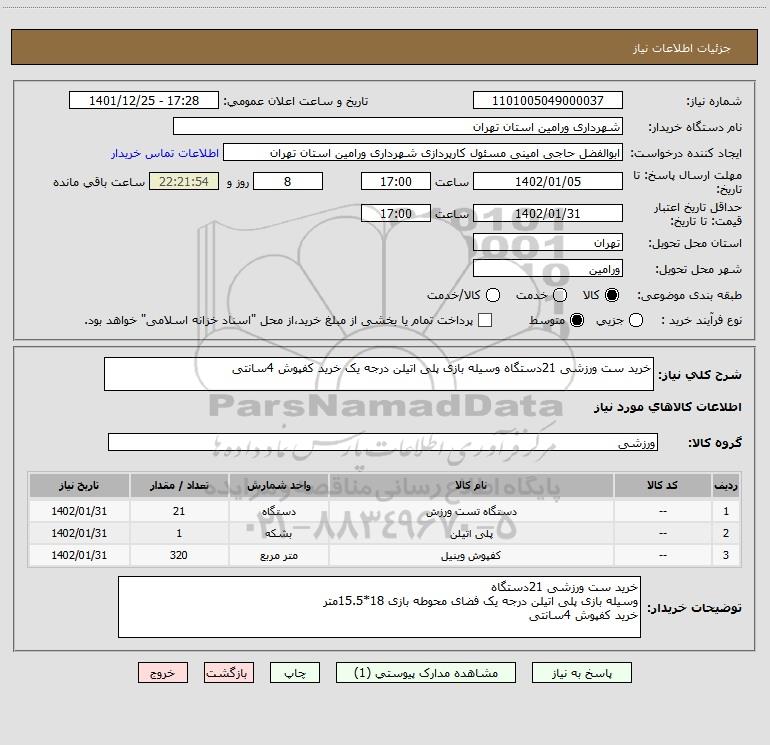Viewport: 770px width, 745px height.
Task: Click the بشکه unit cell
Action: click(x=278, y=533)
